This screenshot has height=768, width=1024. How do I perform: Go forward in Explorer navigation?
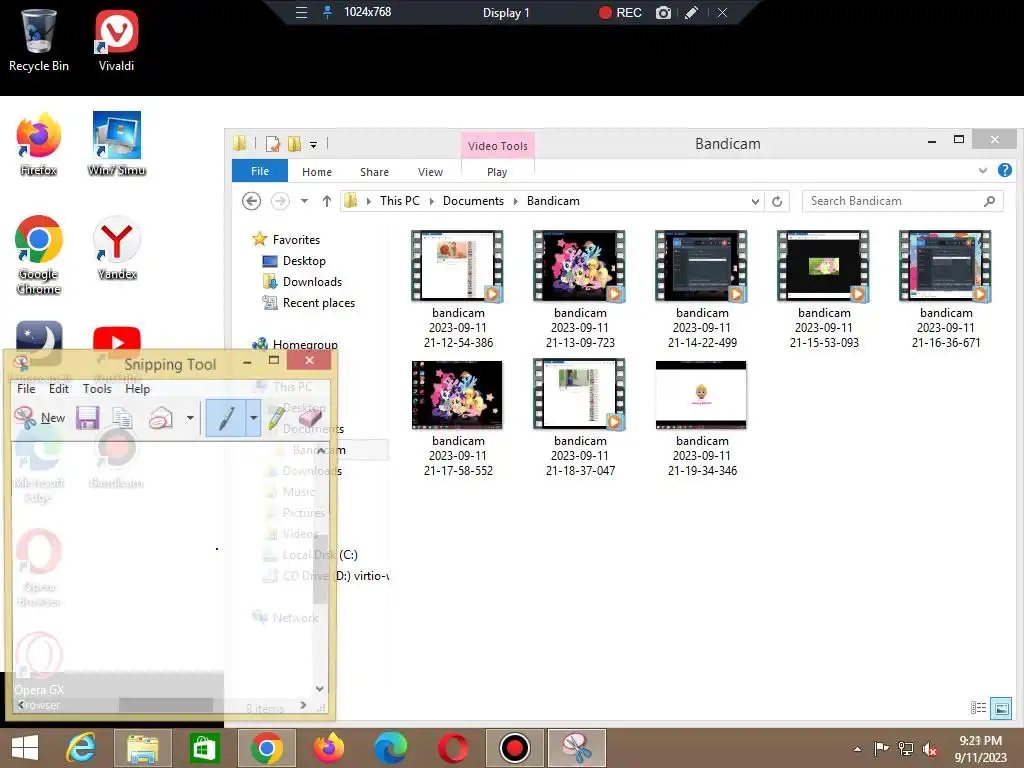(x=280, y=201)
